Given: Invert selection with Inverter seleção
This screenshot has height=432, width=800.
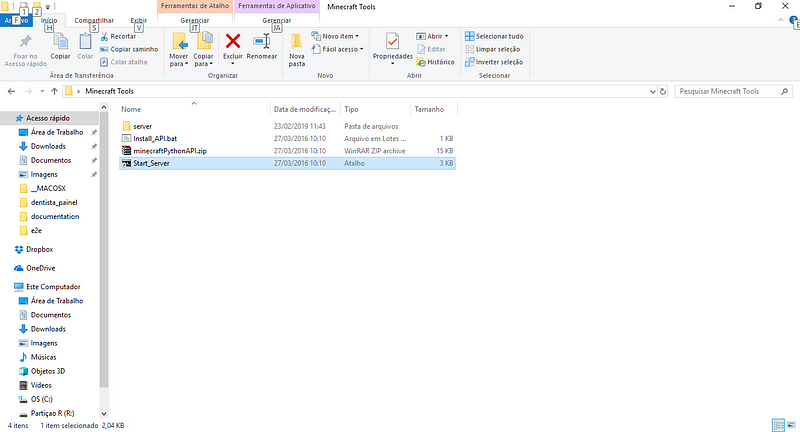Looking at the screenshot, I should (494, 62).
